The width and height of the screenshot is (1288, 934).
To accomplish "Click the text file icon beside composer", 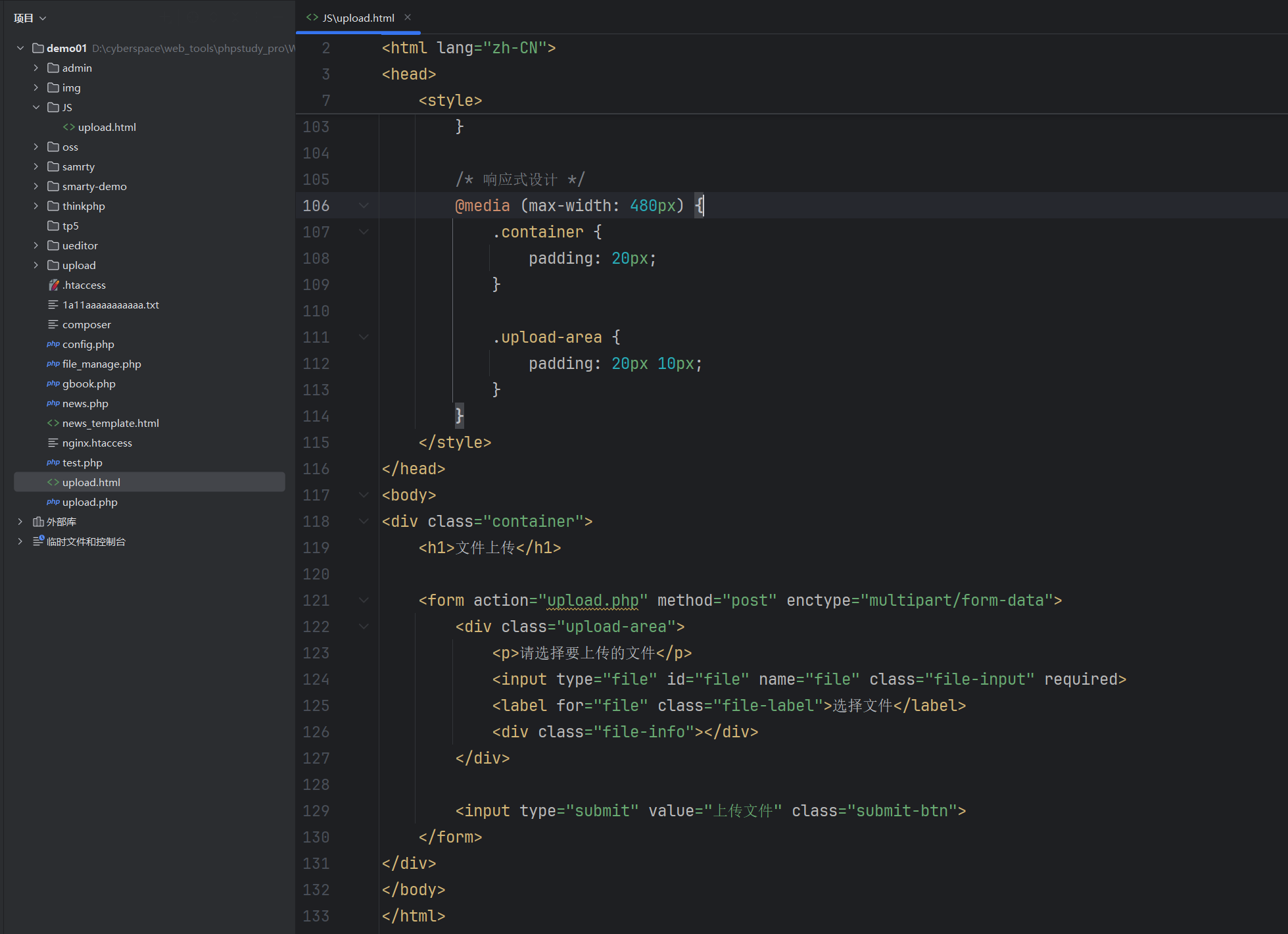I will click(x=53, y=324).
